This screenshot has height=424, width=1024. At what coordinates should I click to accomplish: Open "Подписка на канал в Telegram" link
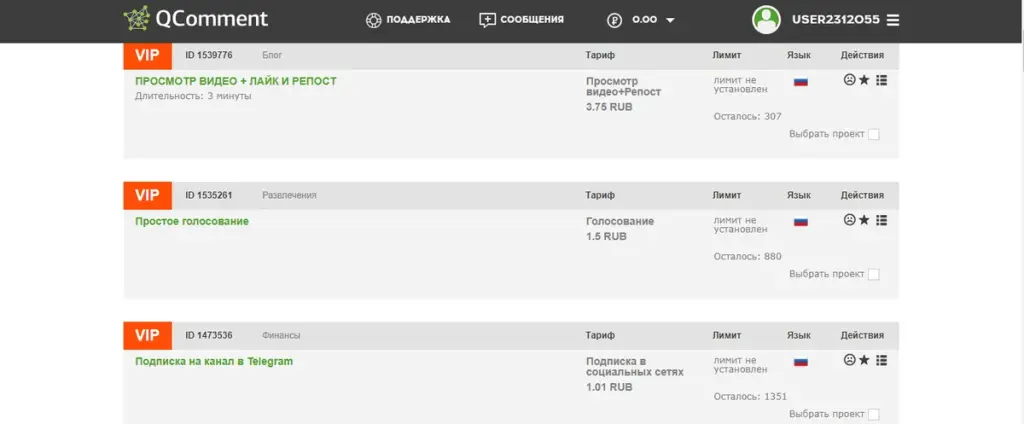(x=214, y=361)
